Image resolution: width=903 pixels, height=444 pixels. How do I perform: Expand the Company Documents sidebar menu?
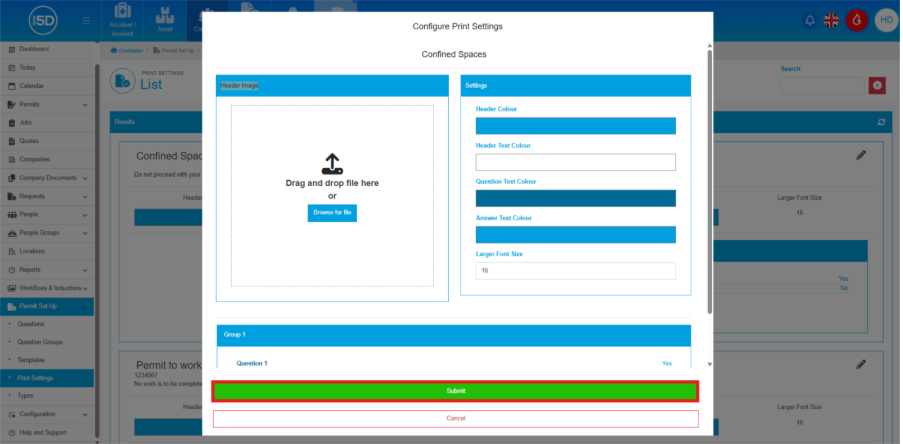47,178
